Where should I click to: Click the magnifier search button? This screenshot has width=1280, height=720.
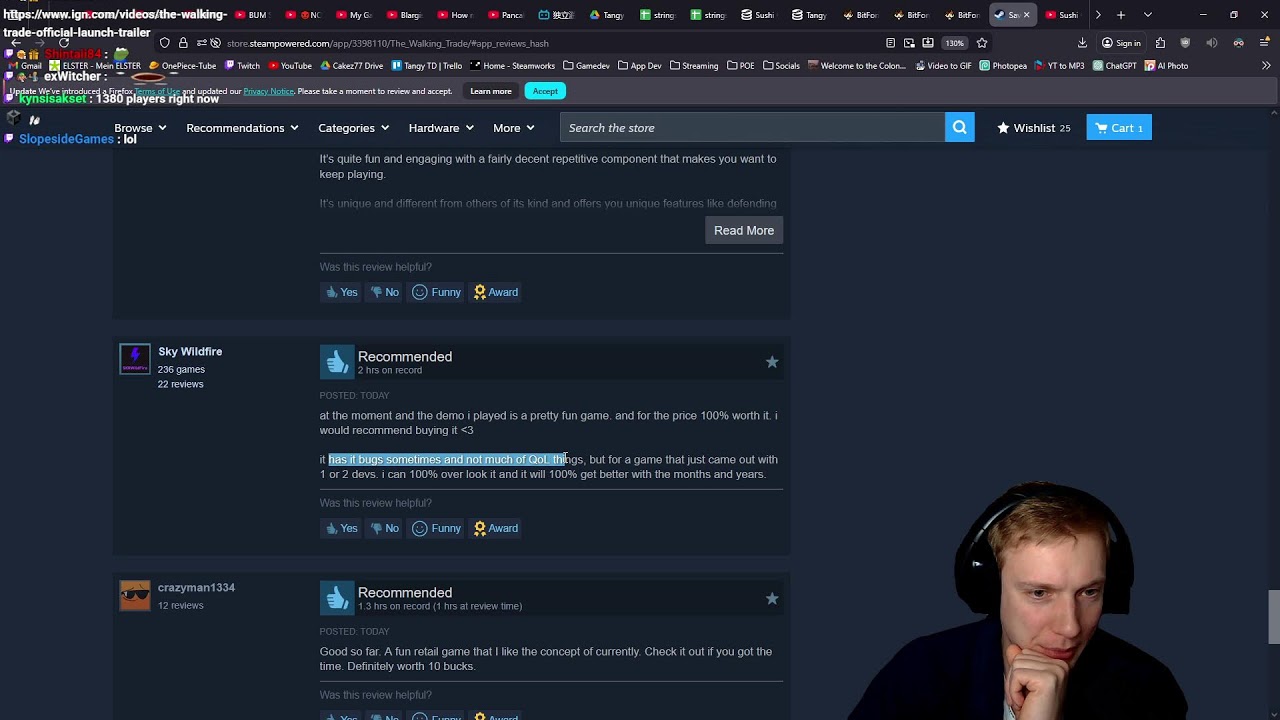pos(959,127)
